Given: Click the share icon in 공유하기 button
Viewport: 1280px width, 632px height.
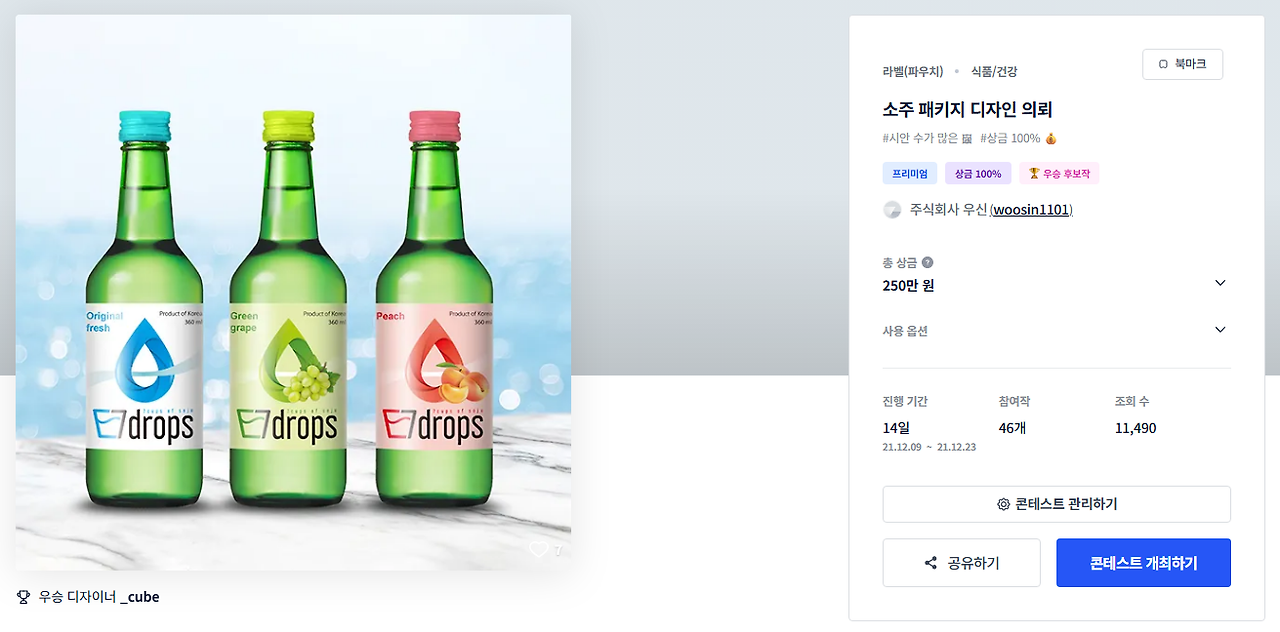Looking at the screenshot, I should pyautogui.click(x=931, y=563).
